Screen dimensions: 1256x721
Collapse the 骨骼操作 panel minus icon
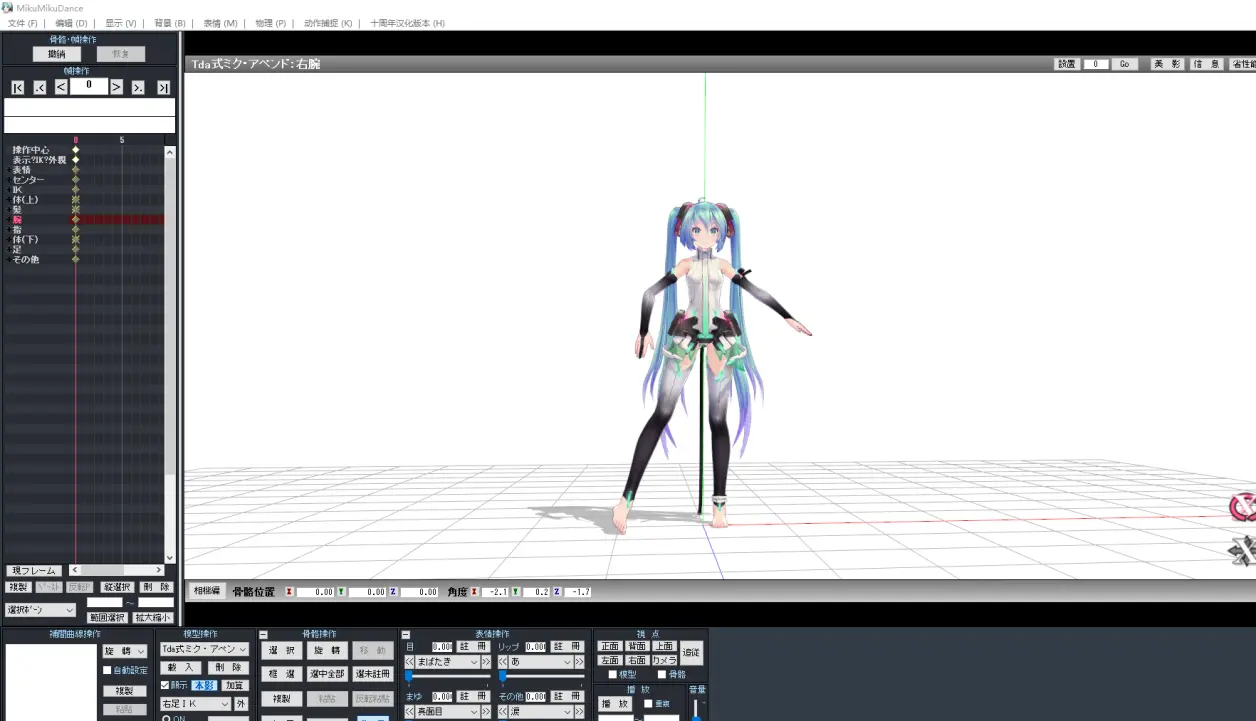[264, 634]
